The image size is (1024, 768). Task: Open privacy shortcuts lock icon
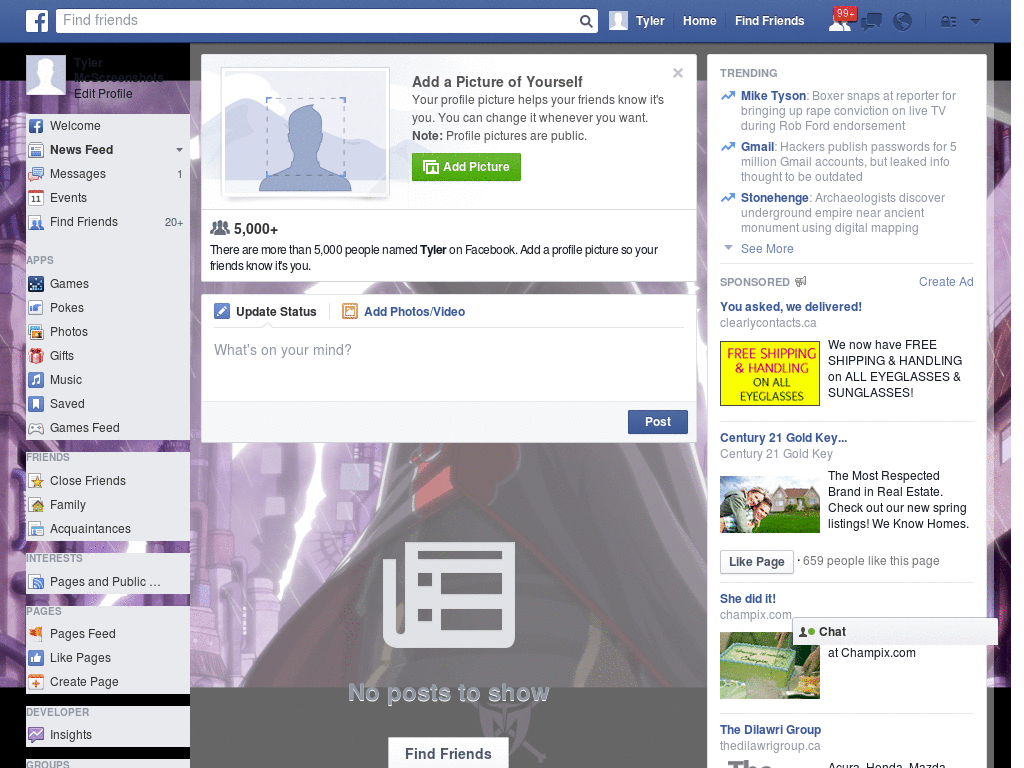(x=948, y=22)
